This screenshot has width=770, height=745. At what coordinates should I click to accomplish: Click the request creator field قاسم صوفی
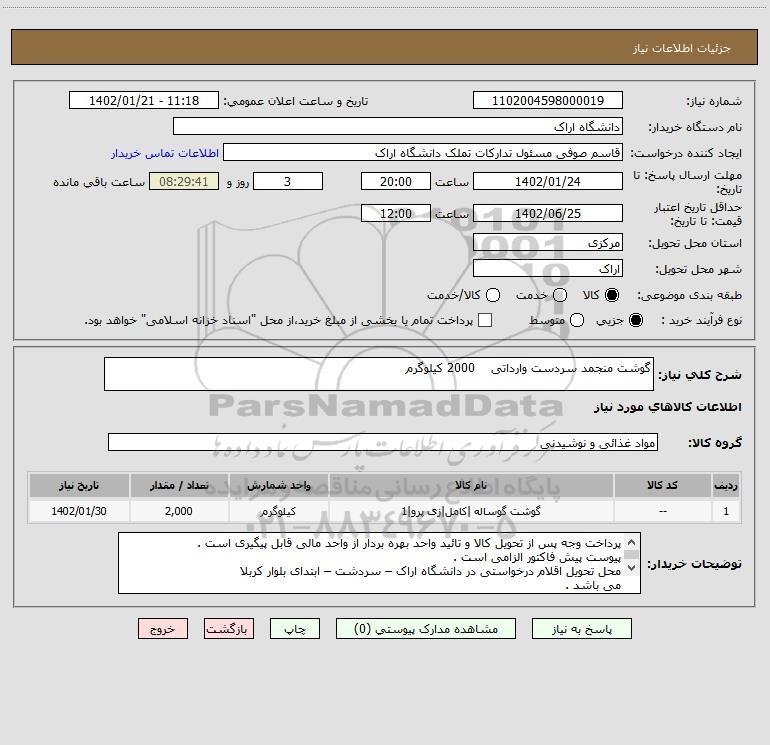422,152
